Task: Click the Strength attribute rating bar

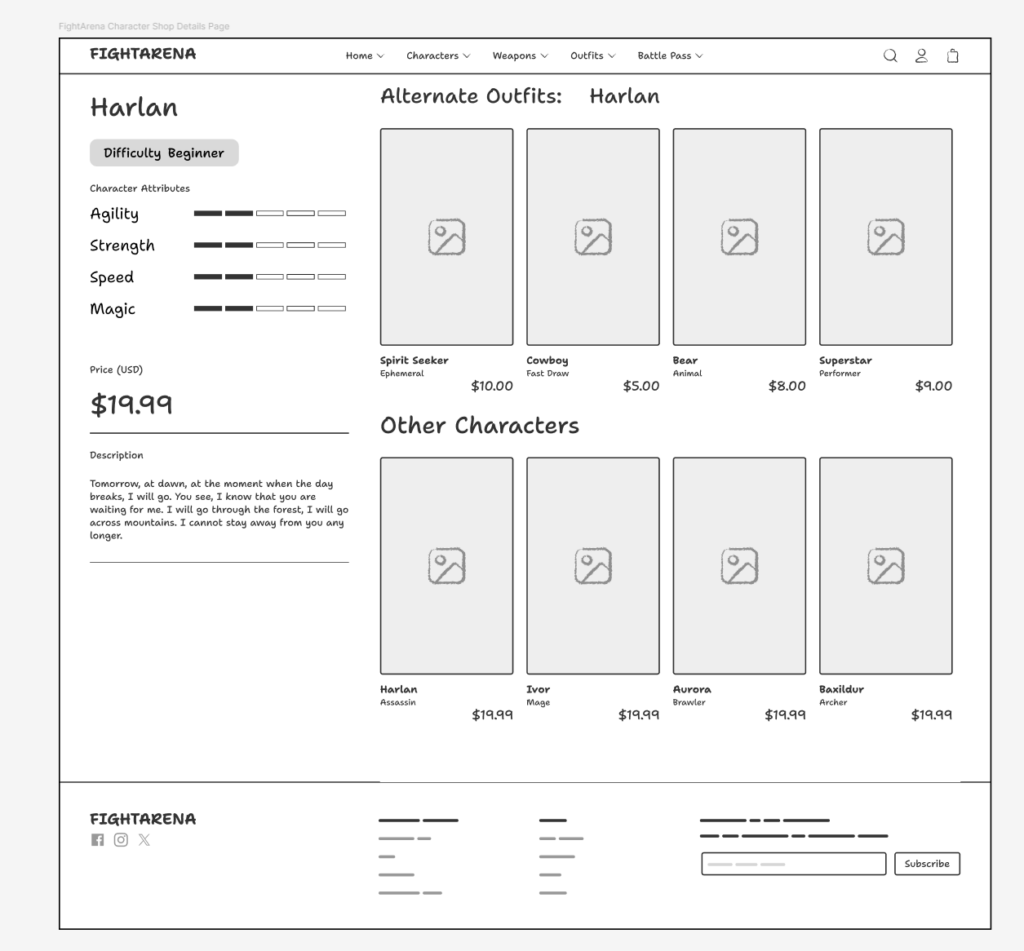Action: [269, 245]
